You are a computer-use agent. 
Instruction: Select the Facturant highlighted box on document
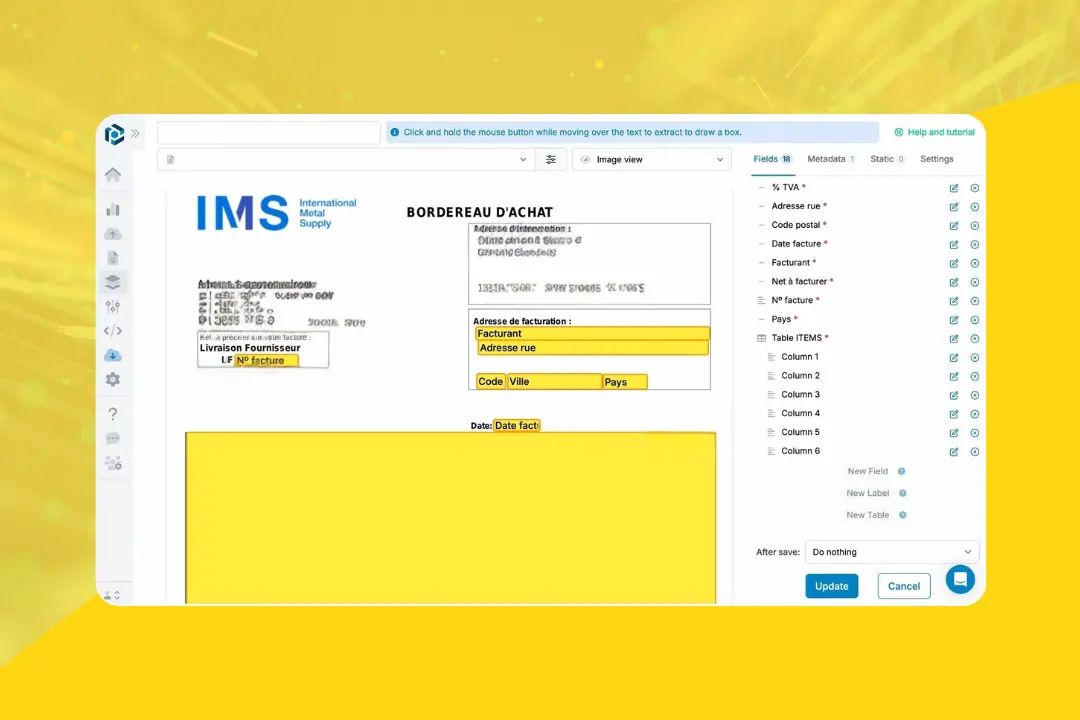coord(592,333)
